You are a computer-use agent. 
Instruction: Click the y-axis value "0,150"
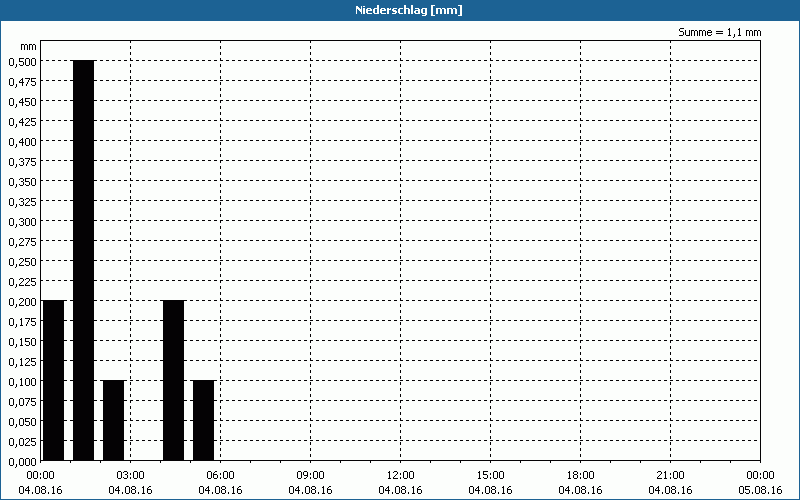click(22, 342)
